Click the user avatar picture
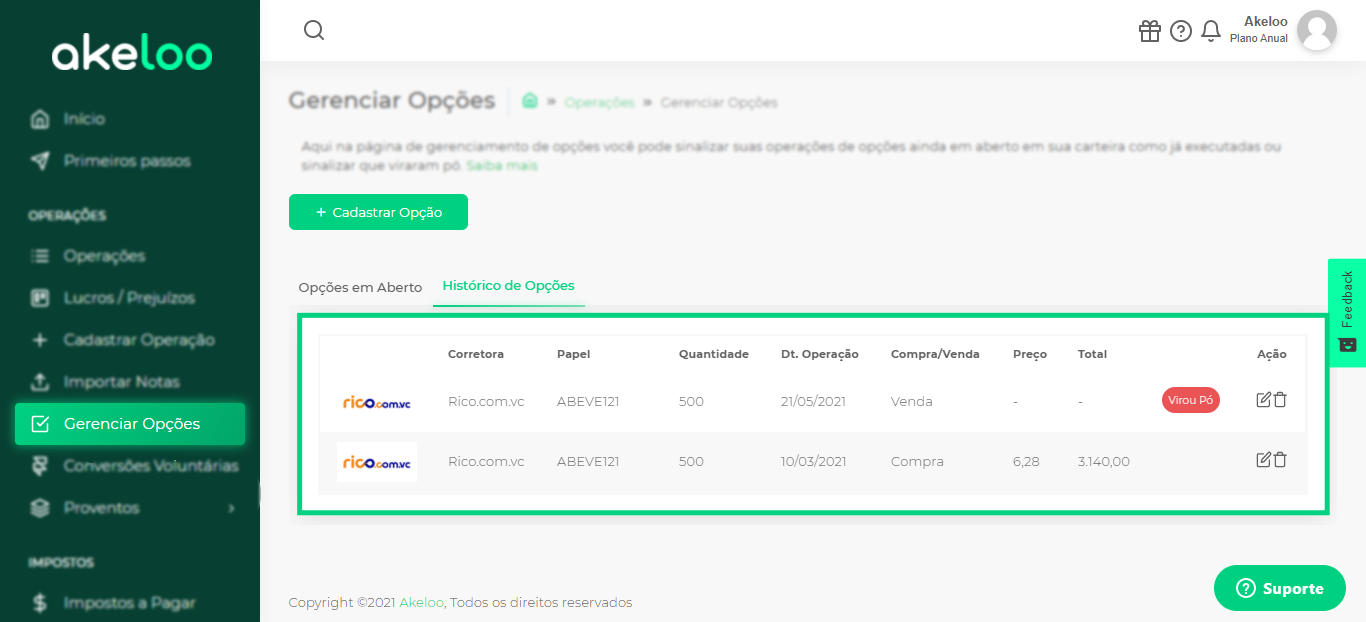The image size is (1366, 622). (1317, 31)
